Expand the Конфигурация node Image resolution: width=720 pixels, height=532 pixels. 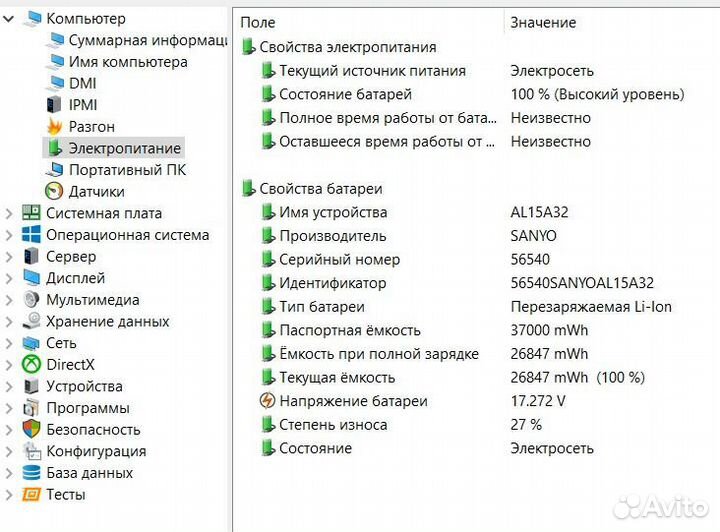tap(9, 451)
